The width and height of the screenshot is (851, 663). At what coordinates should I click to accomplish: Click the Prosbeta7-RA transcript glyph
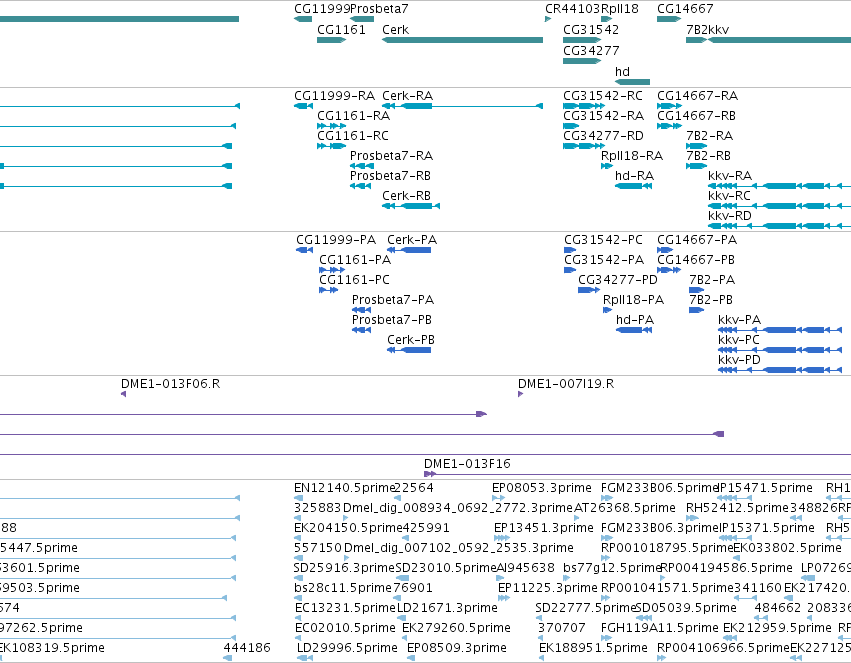click(x=362, y=166)
